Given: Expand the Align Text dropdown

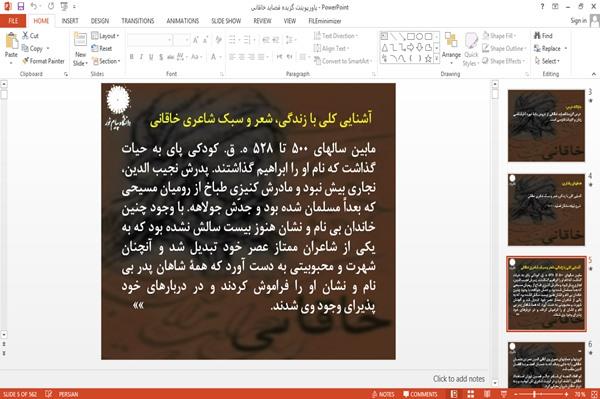Looking at the screenshot, I should pos(331,49).
